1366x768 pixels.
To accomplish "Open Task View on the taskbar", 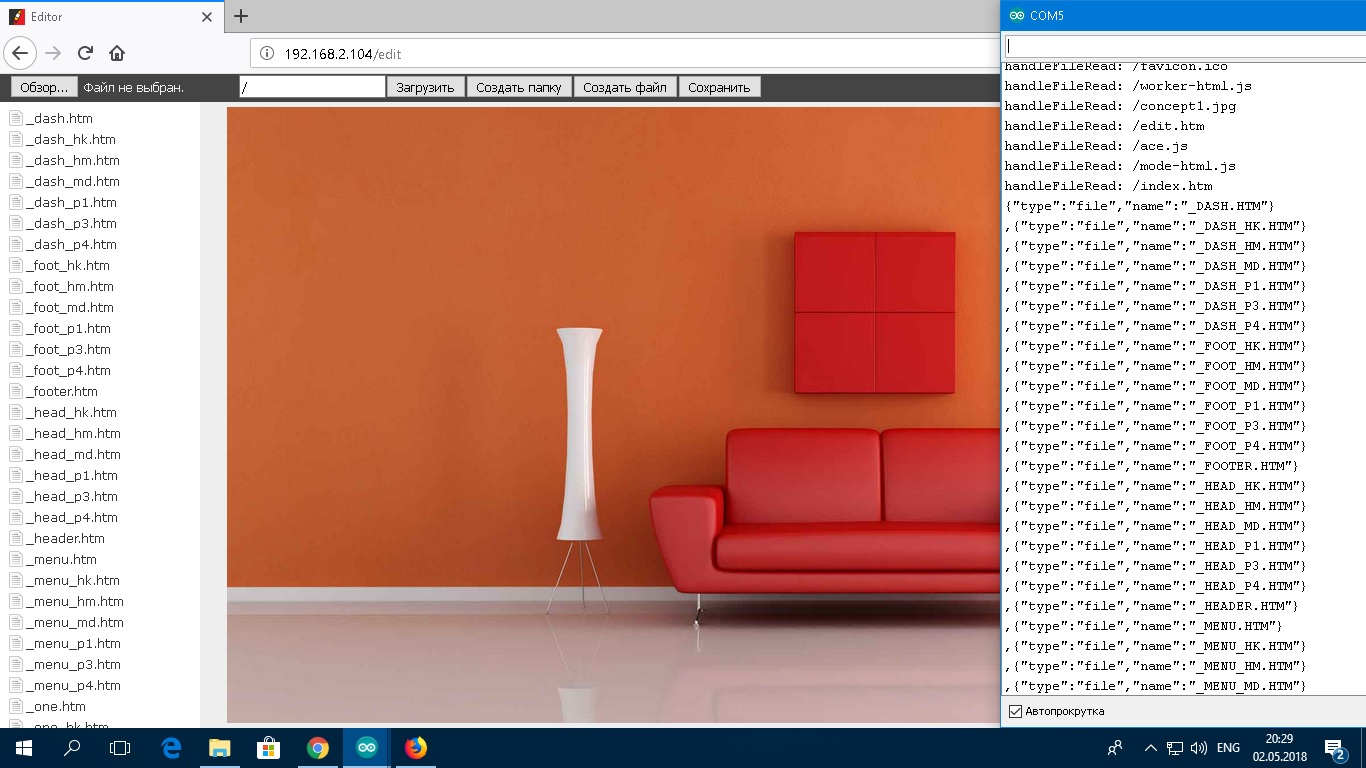I will pyautogui.click(x=120, y=747).
